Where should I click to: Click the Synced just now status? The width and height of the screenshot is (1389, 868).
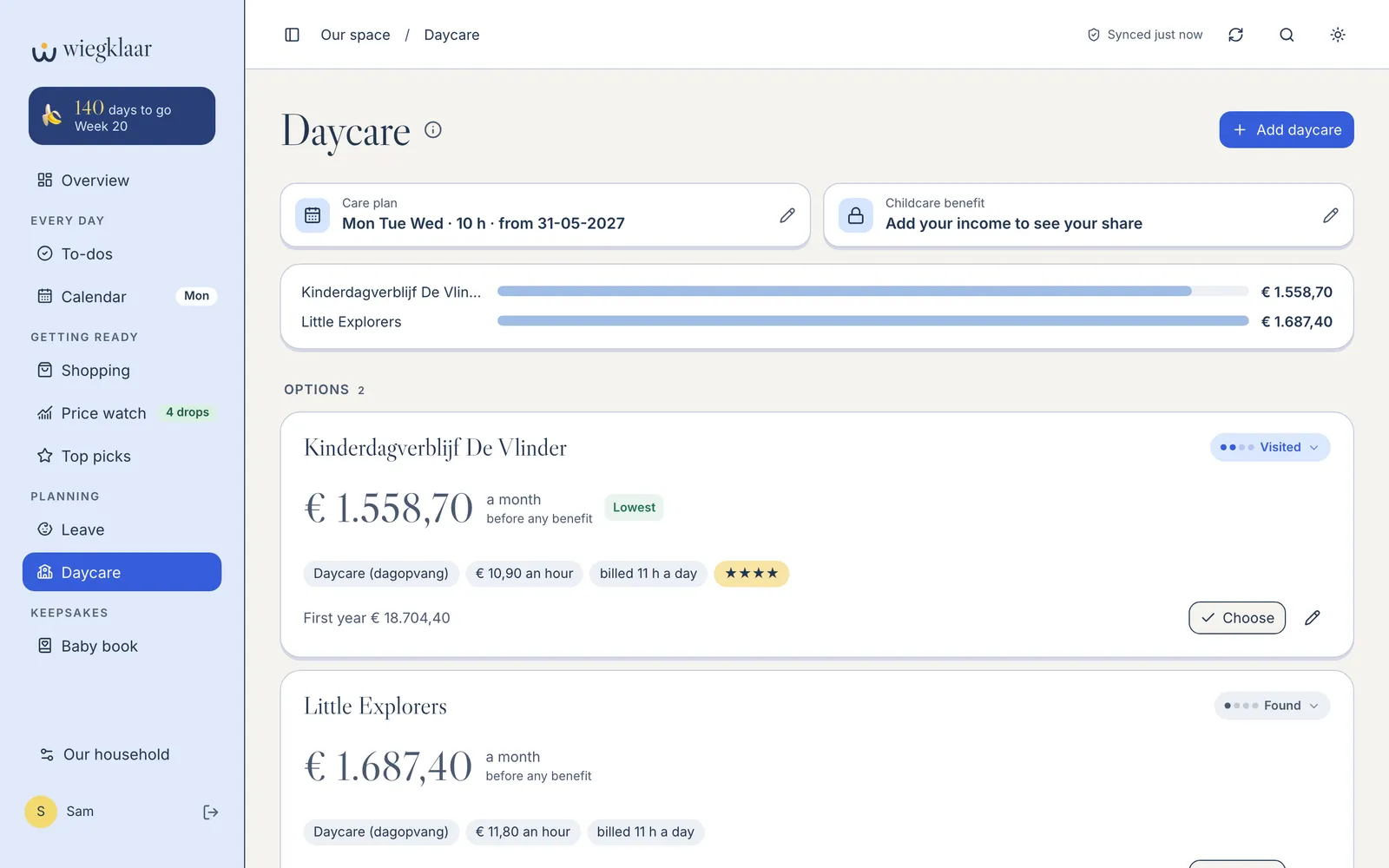(1145, 35)
